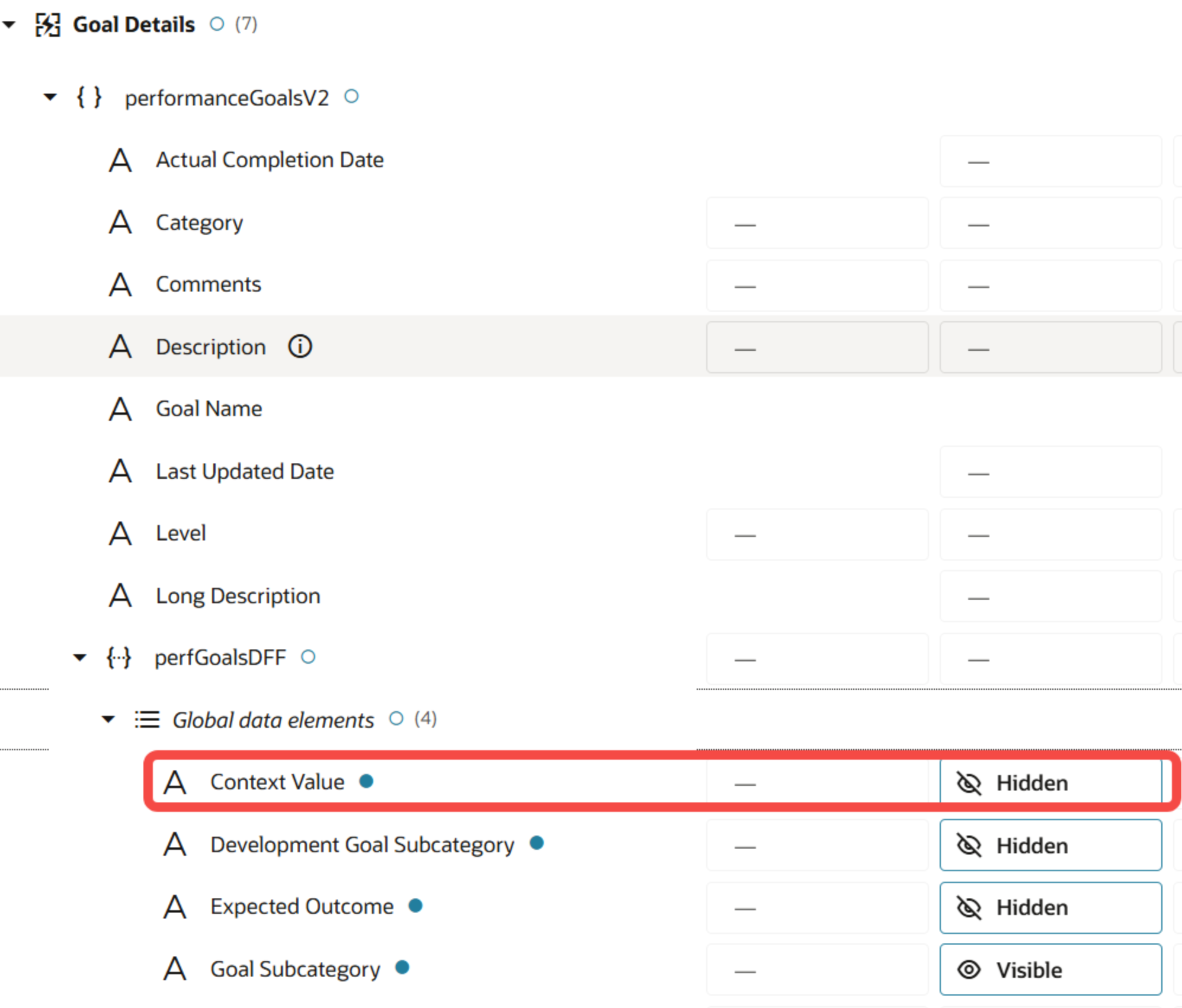Screen dimensions: 1182x1008
Task: Collapse the Global data elements group
Action: 108,719
